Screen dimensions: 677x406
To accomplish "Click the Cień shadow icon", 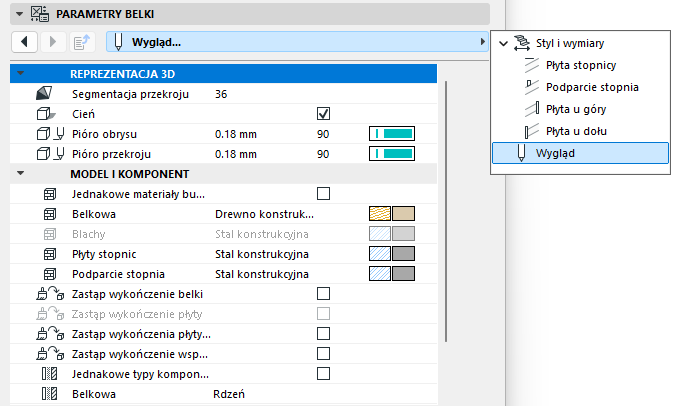I will [45, 114].
